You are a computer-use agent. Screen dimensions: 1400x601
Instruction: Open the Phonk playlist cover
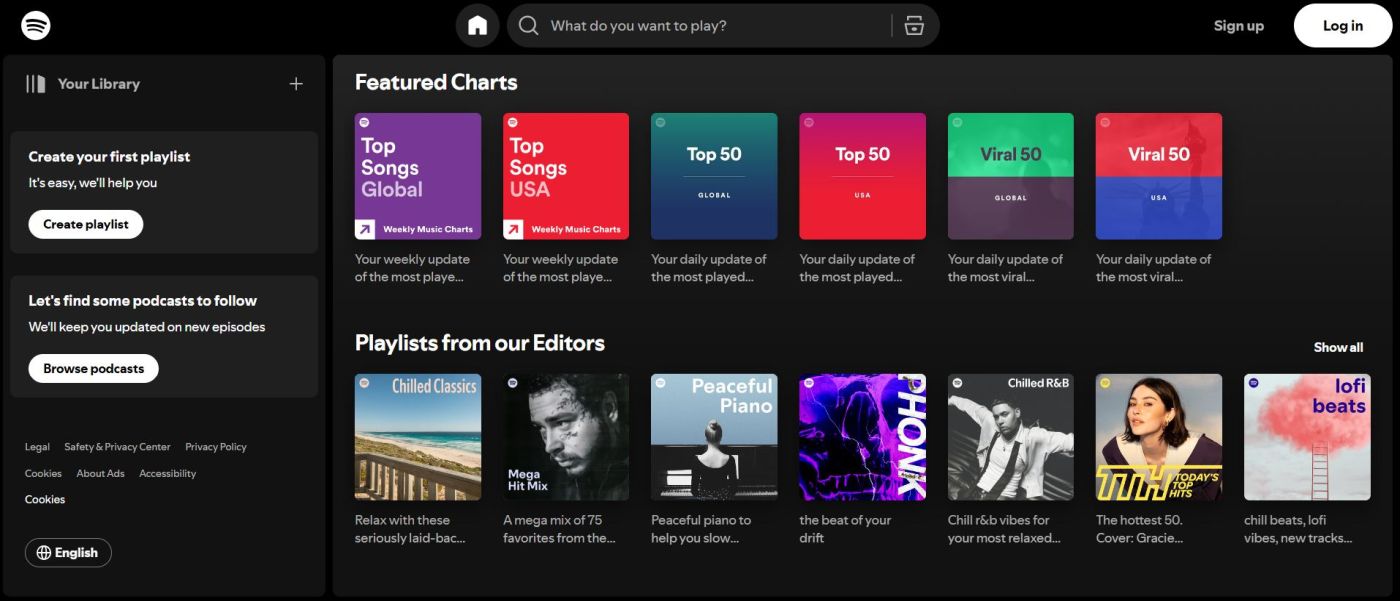[862, 437]
